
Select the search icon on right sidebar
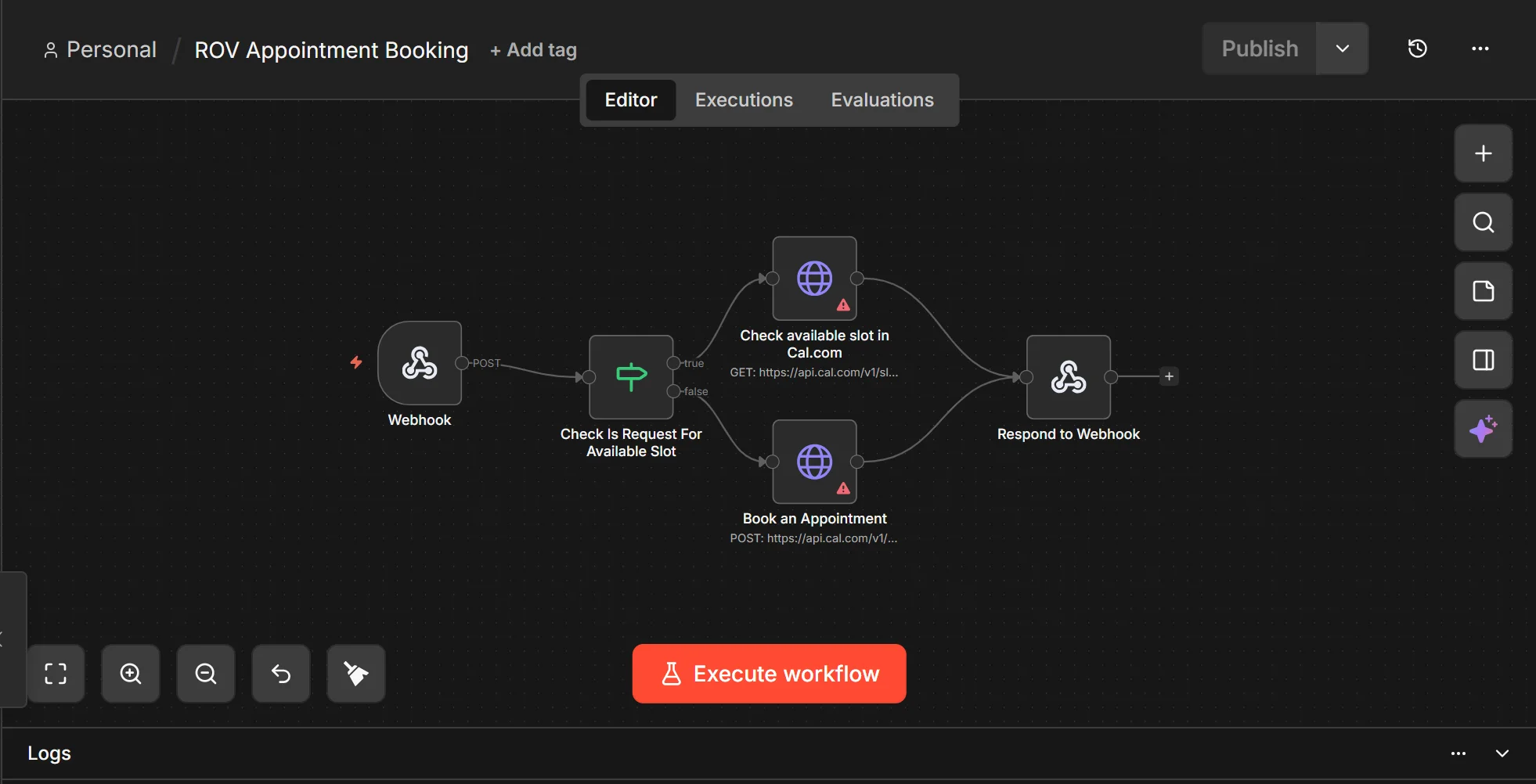click(1482, 222)
